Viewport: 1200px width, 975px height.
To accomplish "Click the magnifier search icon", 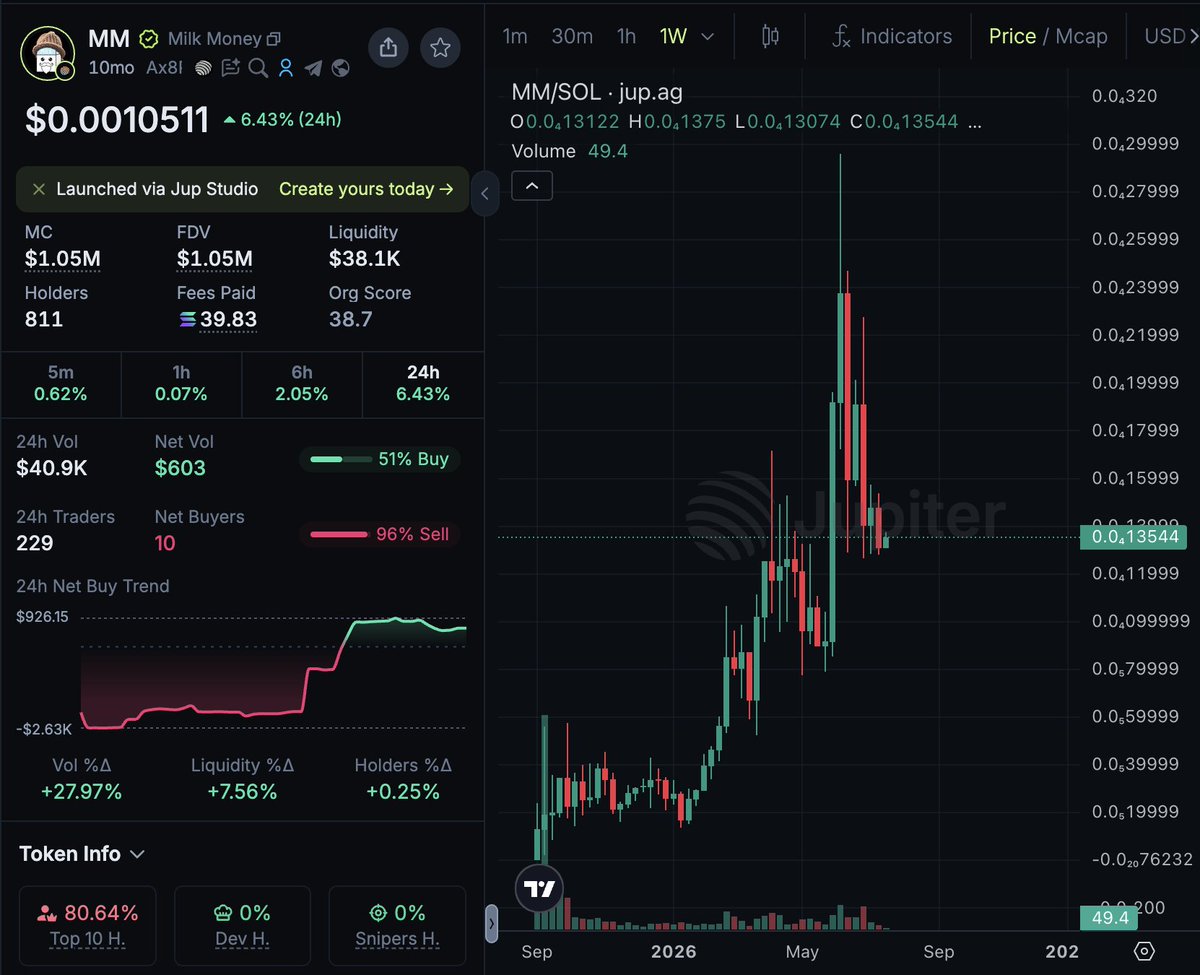I will click(x=258, y=68).
